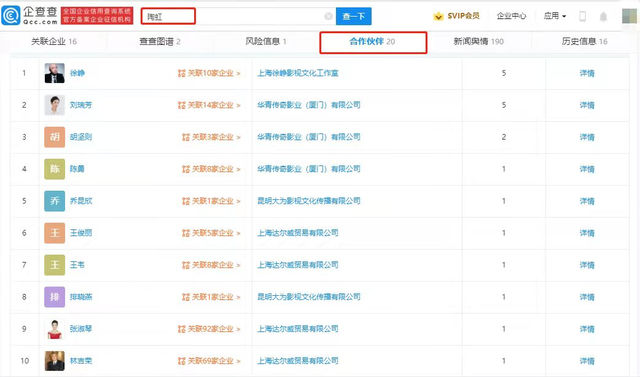This screenshot has width=640, height=377.
Task: Open 昆明大为影视文化传播有限公司 in row 8
Action: pyautogui.click(x=309, y=297)
